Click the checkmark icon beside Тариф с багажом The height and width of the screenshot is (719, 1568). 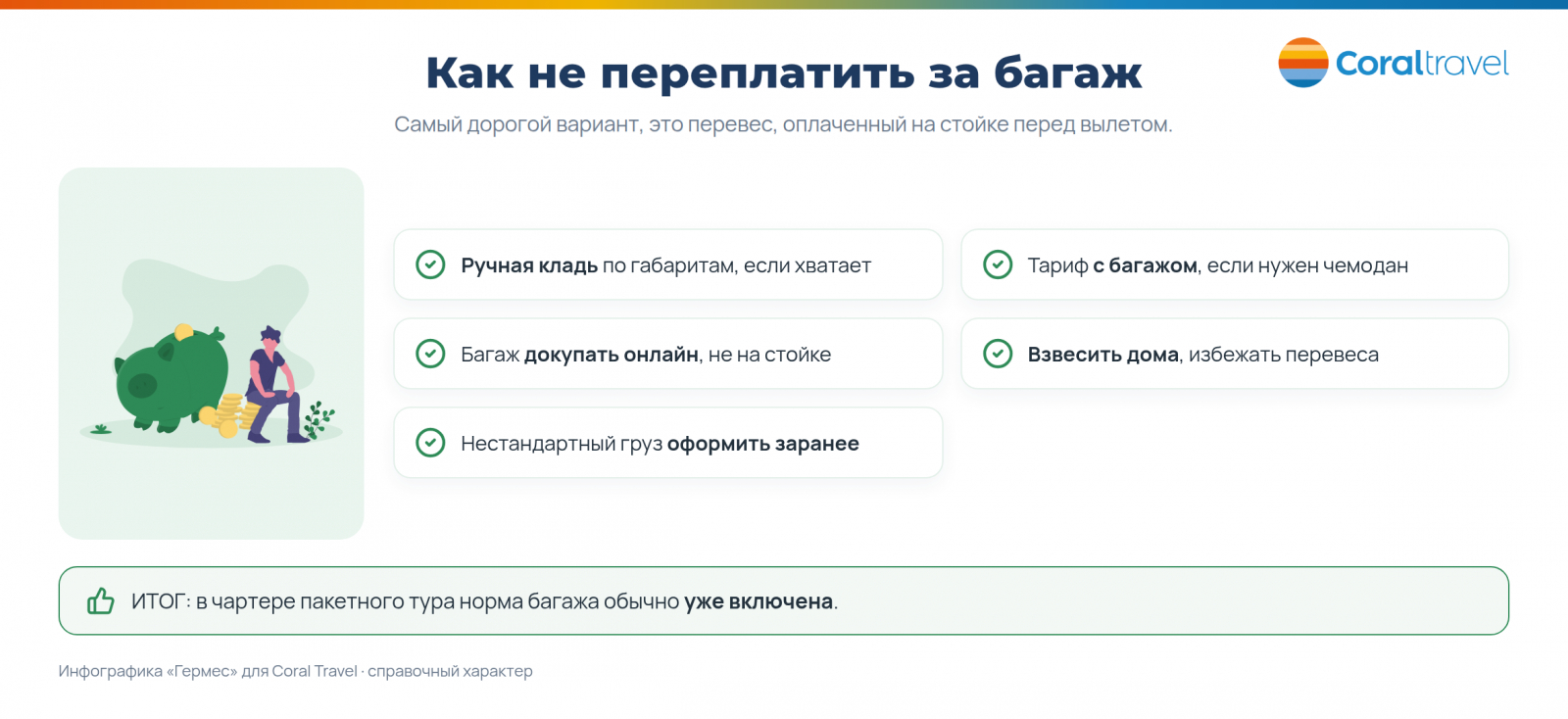998,264
